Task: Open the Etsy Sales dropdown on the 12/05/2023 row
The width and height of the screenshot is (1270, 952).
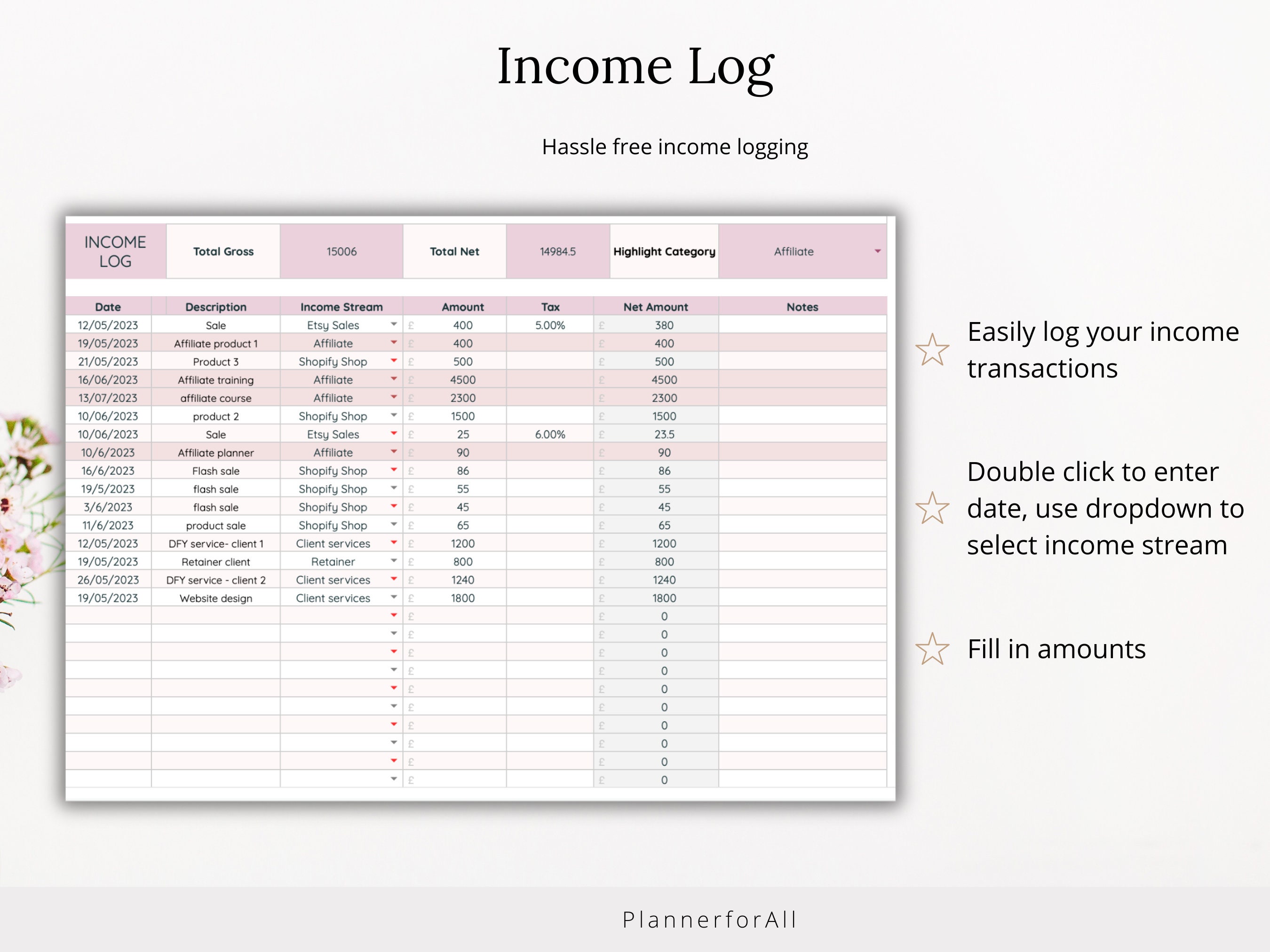Action: point(394,325)
